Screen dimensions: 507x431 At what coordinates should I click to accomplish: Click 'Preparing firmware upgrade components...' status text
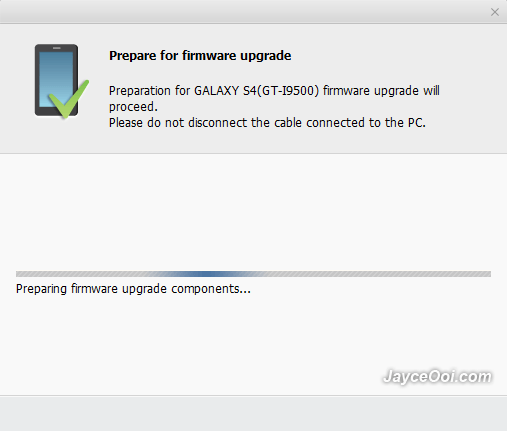(133, 289)
